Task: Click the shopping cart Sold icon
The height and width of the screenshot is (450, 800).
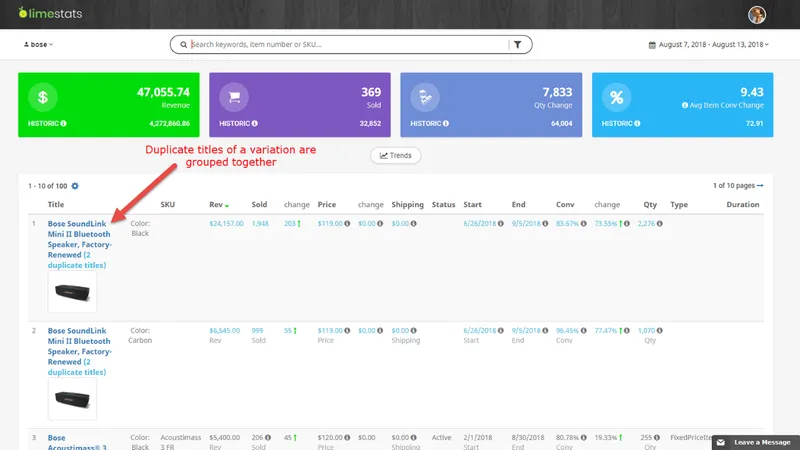Action: point(234,97)
